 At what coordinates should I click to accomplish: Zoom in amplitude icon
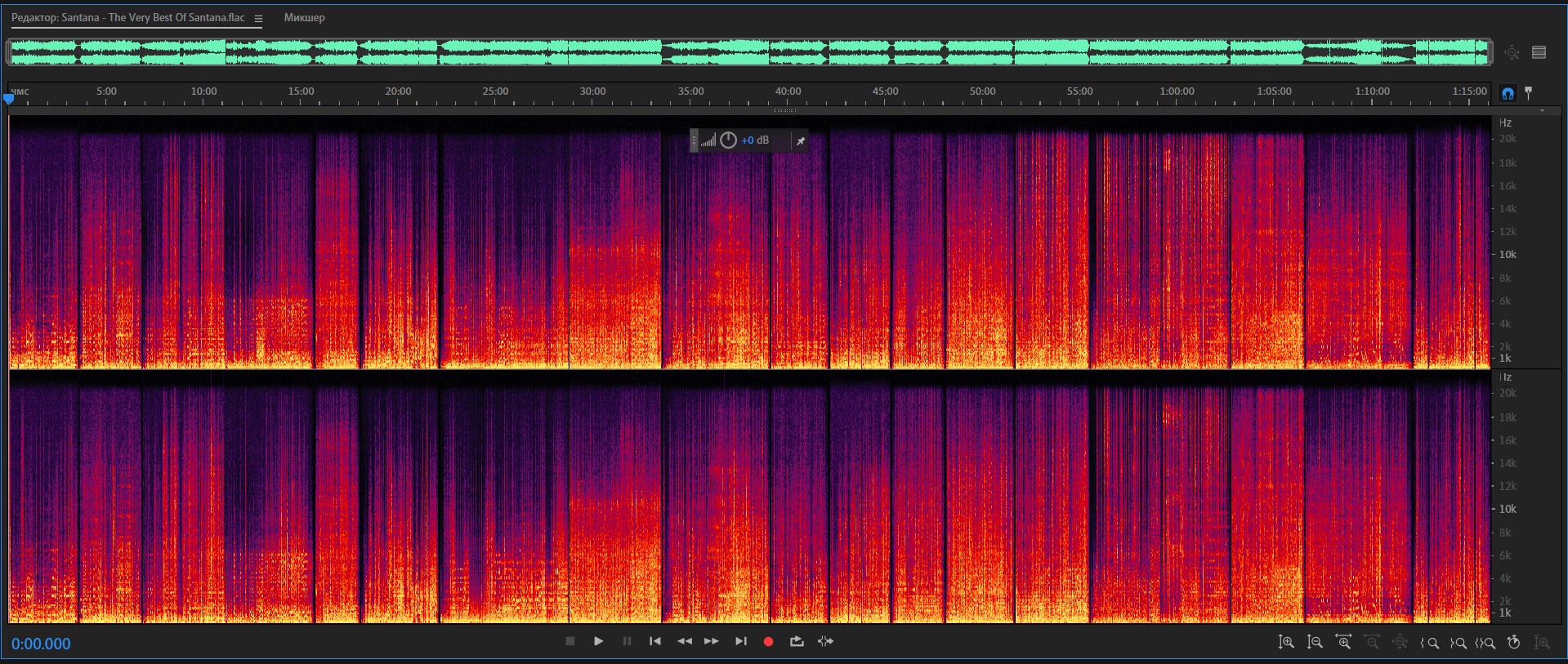1286,643
